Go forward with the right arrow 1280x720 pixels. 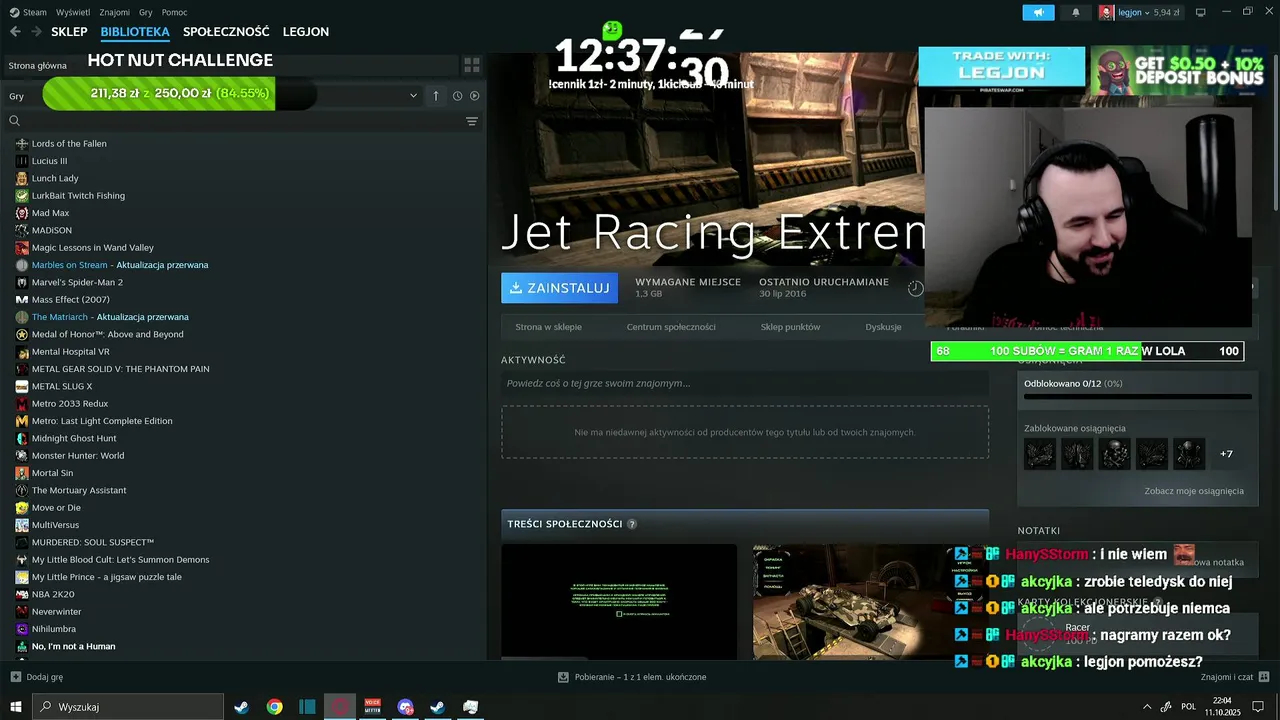pyautogui.click(x=37, y=32)
